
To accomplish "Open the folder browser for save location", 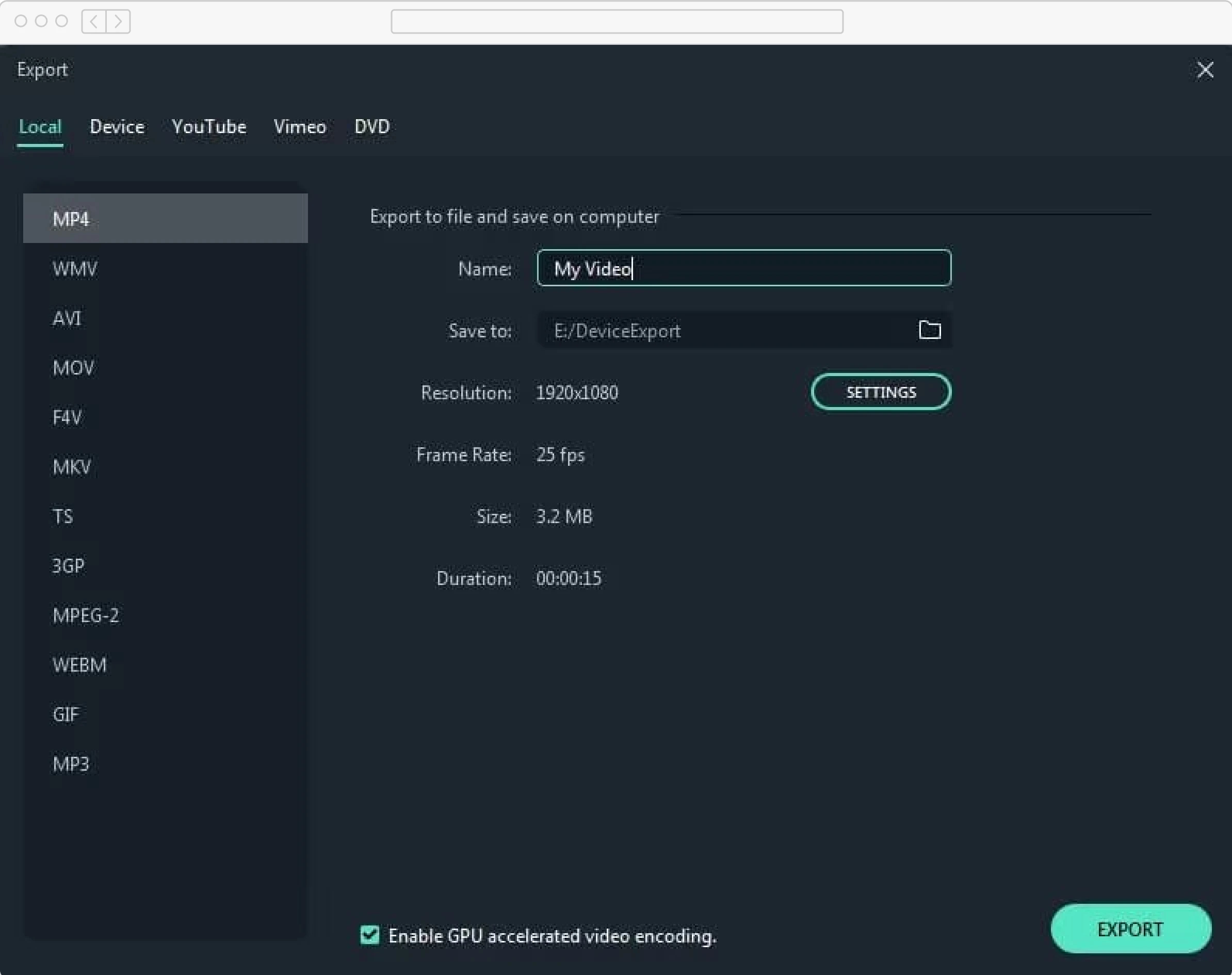I will [929, 330].
